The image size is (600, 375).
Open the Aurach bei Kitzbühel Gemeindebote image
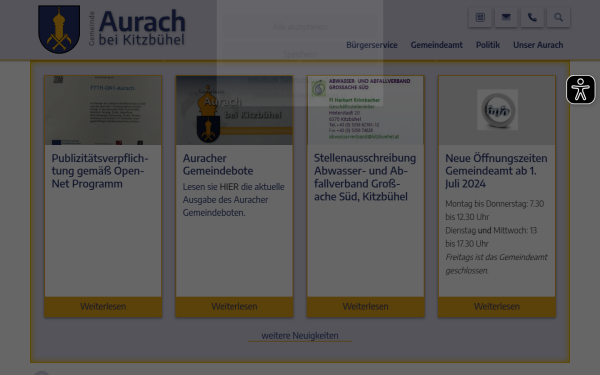click(234, 110)
